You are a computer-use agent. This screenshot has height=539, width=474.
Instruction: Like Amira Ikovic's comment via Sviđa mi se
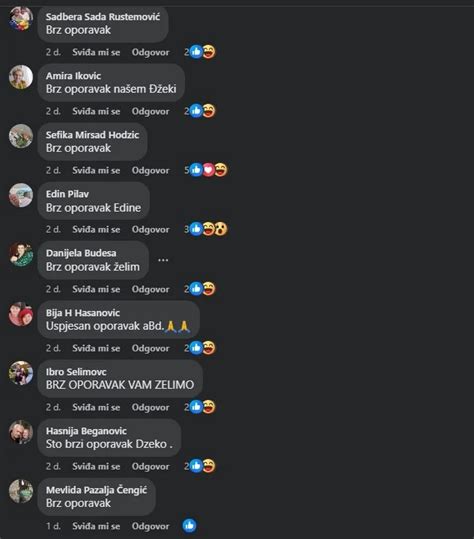(x=96, y=111)
